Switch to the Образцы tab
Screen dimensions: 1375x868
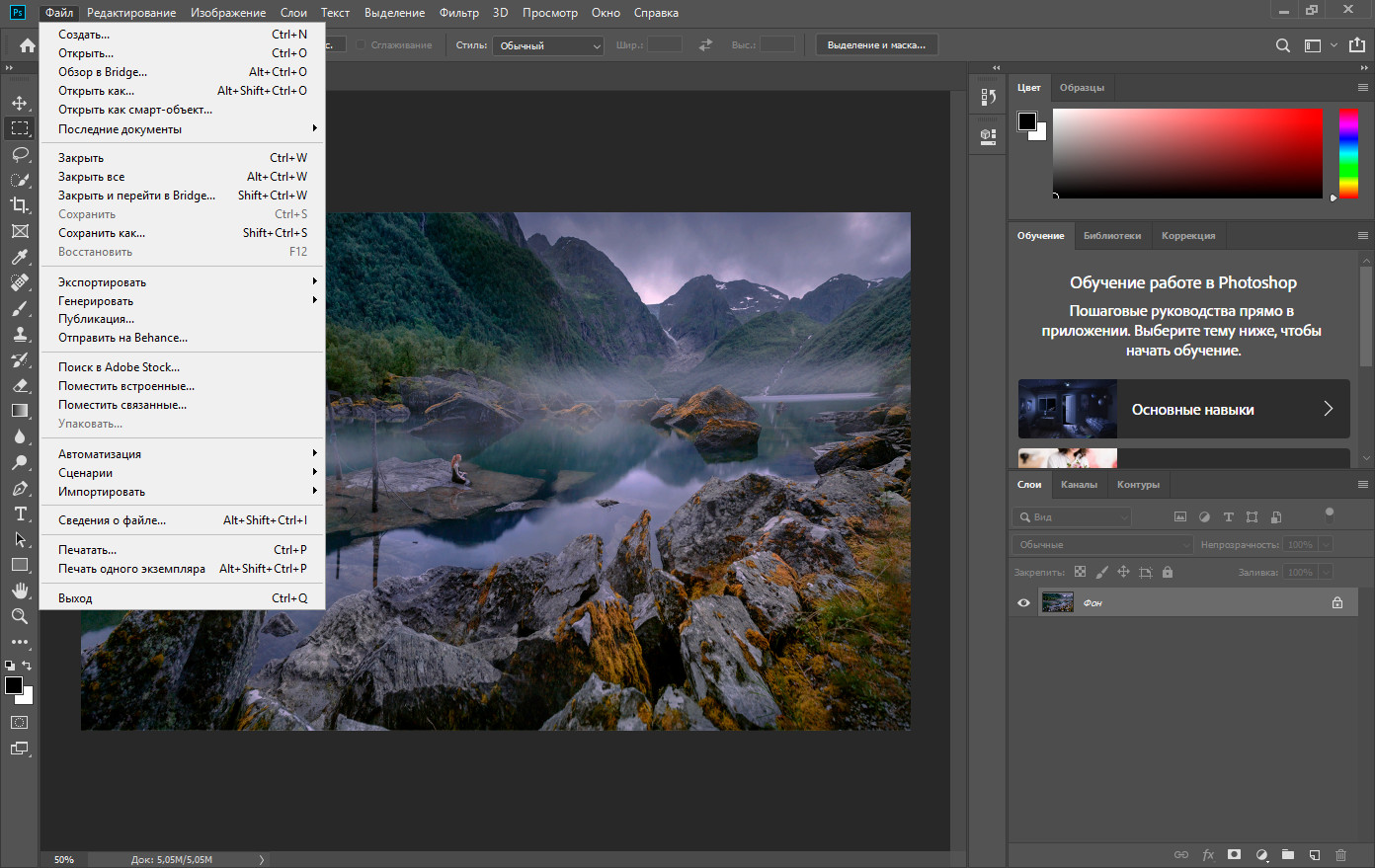pyautogui.click(x=1082, y=87)
